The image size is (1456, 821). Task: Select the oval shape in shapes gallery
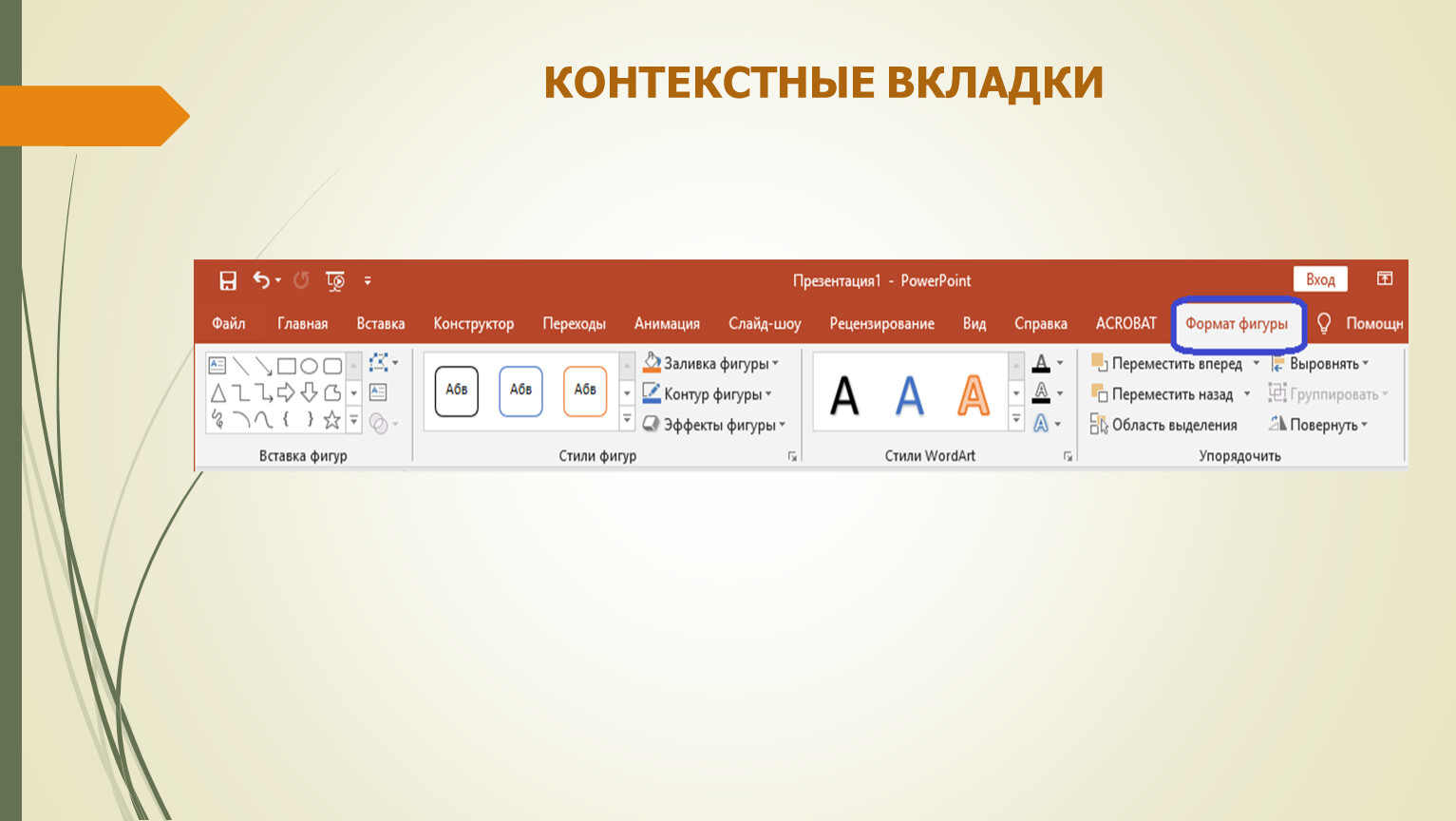coord(309,366)
